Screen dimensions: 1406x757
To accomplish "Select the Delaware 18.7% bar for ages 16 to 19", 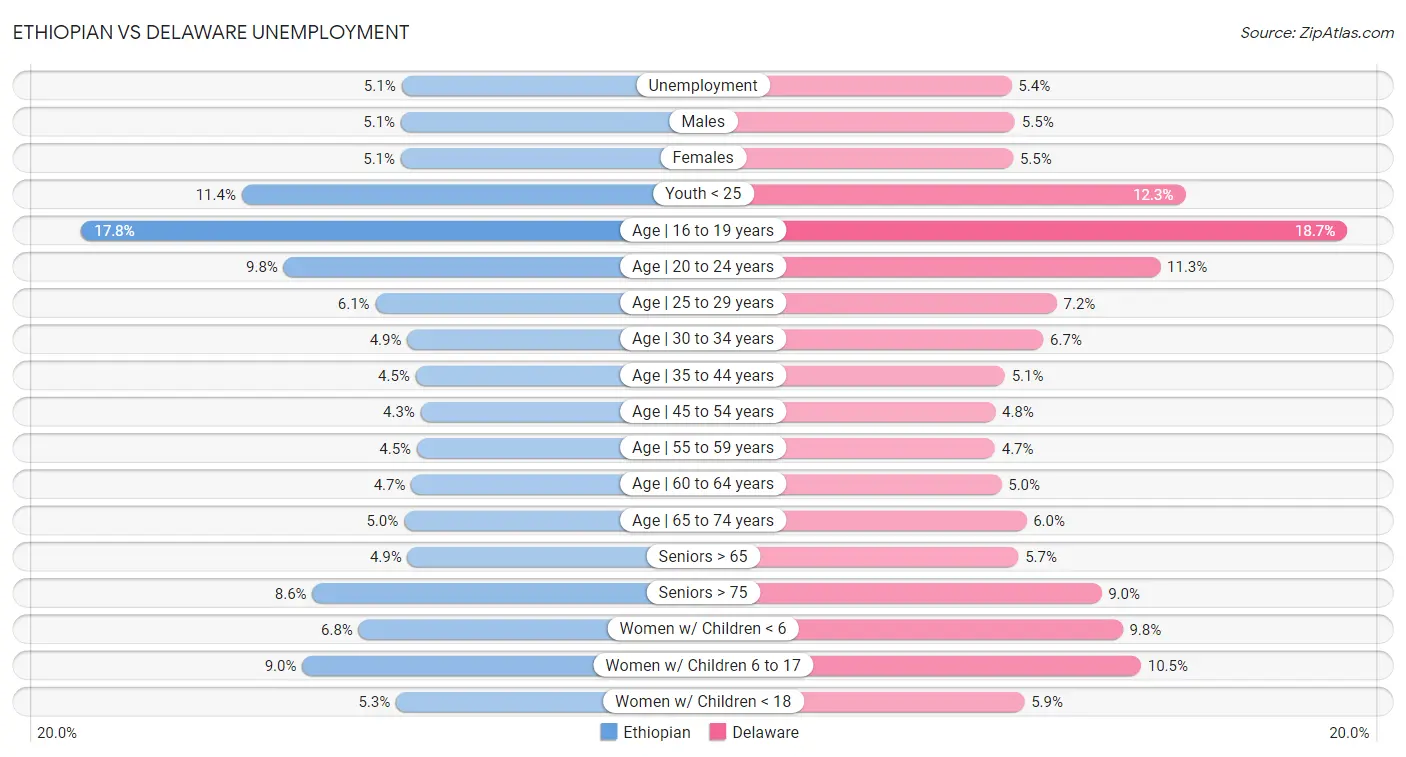I will [1065, 230].
